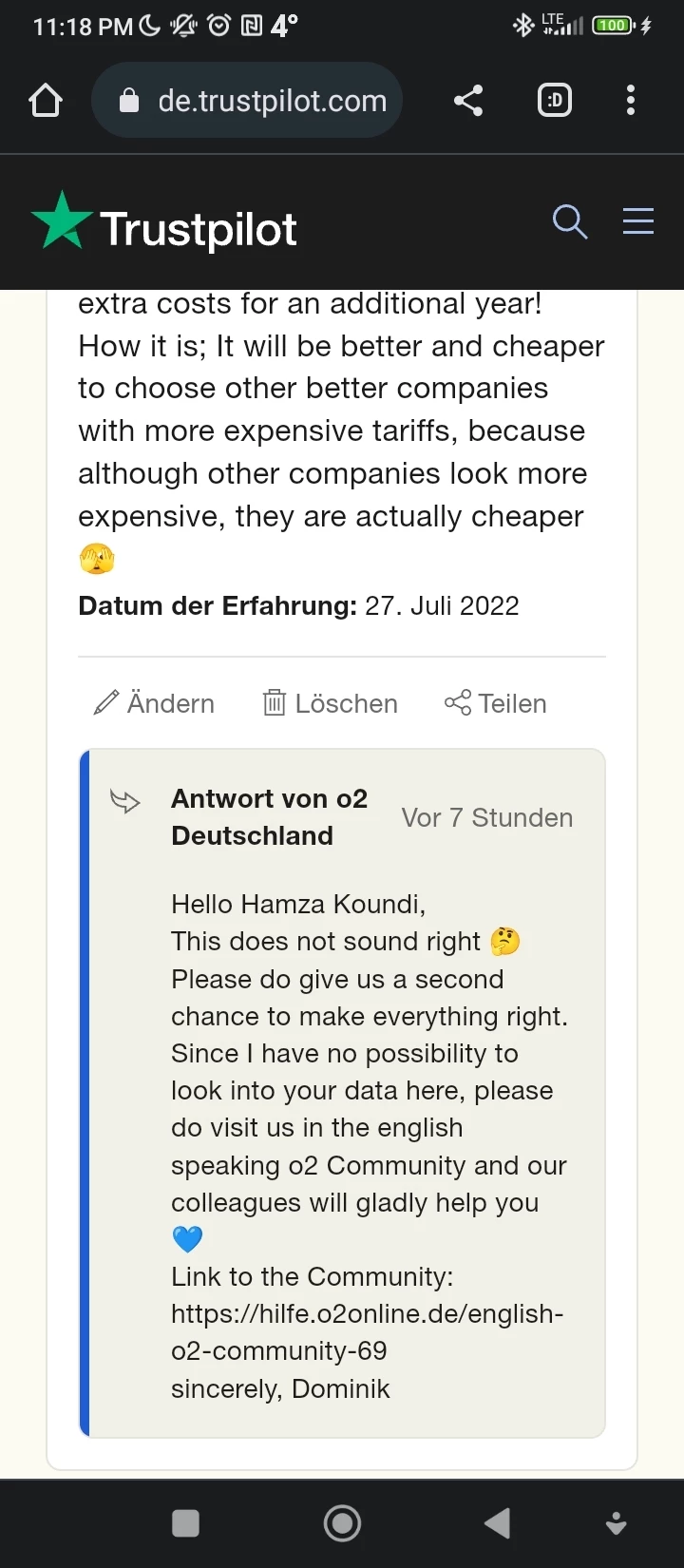Tap the Antwort von o2 Deutschland heading
Screen dimensions: 684x1568
coord(270,817)
